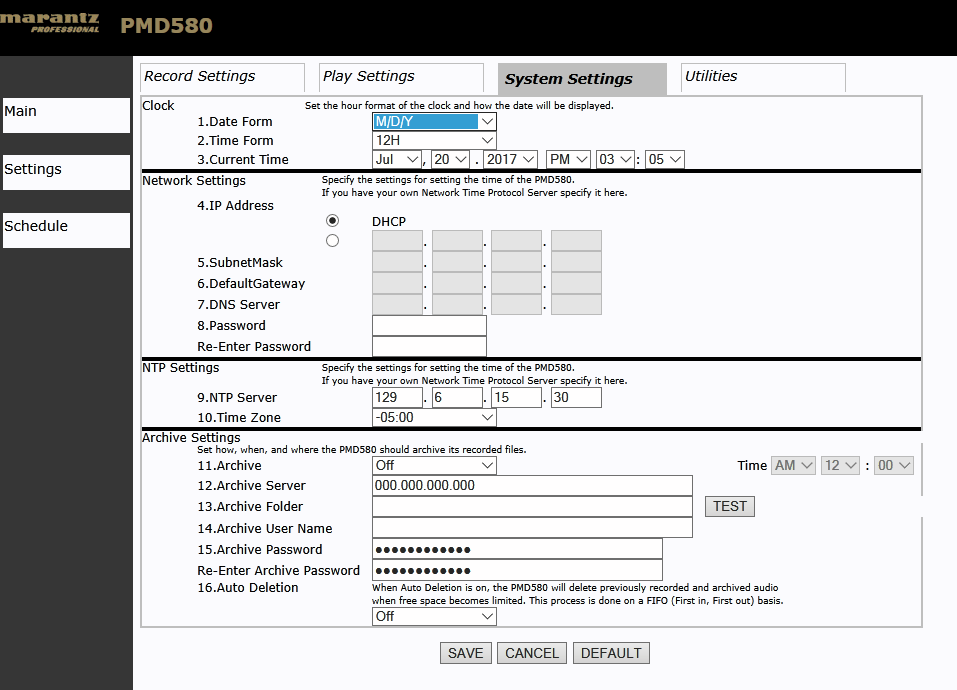Screen dimensions: 957x690
Task: Open Main in the sidebar
Action: pos(66,115)
